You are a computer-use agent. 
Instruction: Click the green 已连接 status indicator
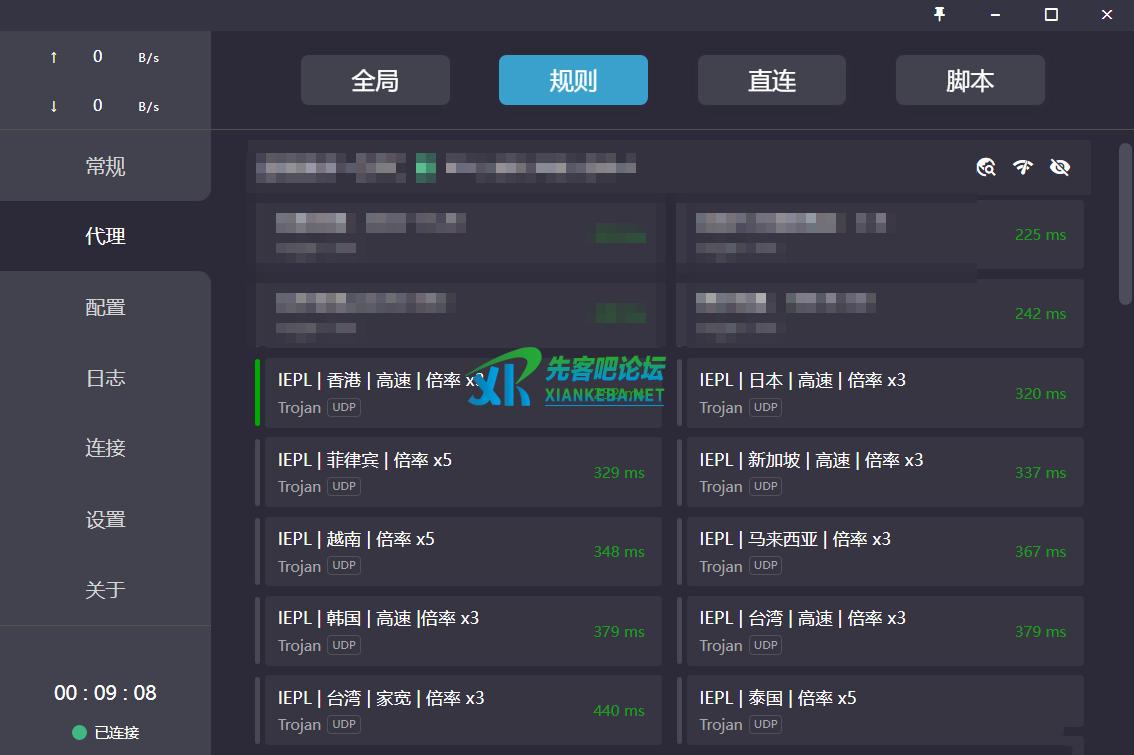[x=80, y=732]
